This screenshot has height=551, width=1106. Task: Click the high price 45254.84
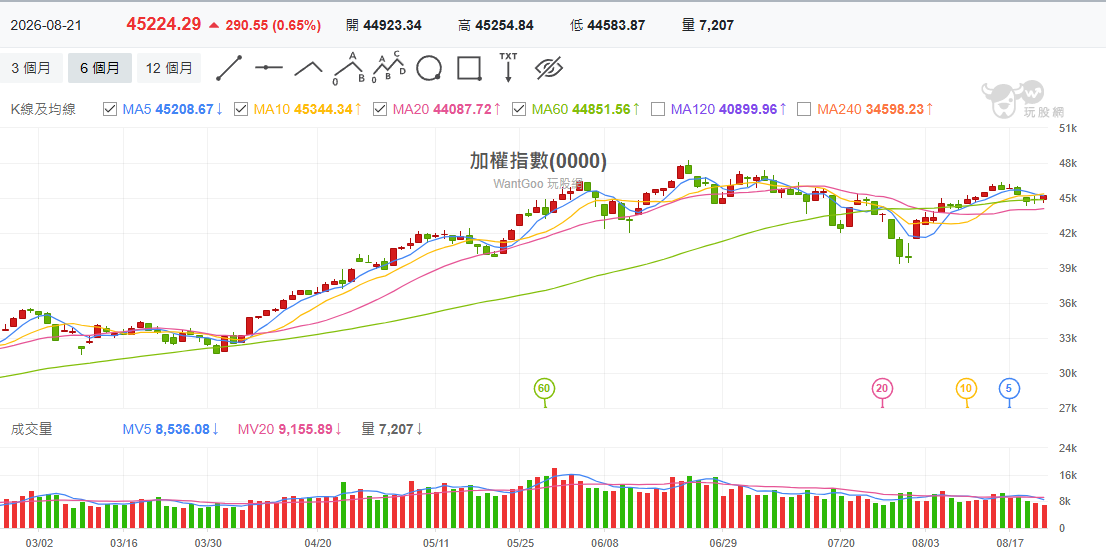[504, 25]
